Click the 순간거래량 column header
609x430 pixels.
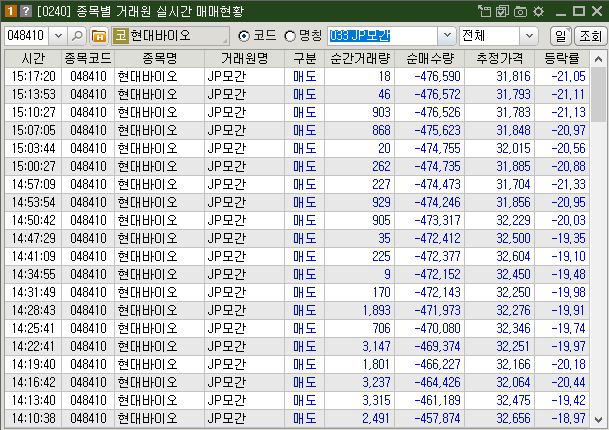(x=360, y=59)
